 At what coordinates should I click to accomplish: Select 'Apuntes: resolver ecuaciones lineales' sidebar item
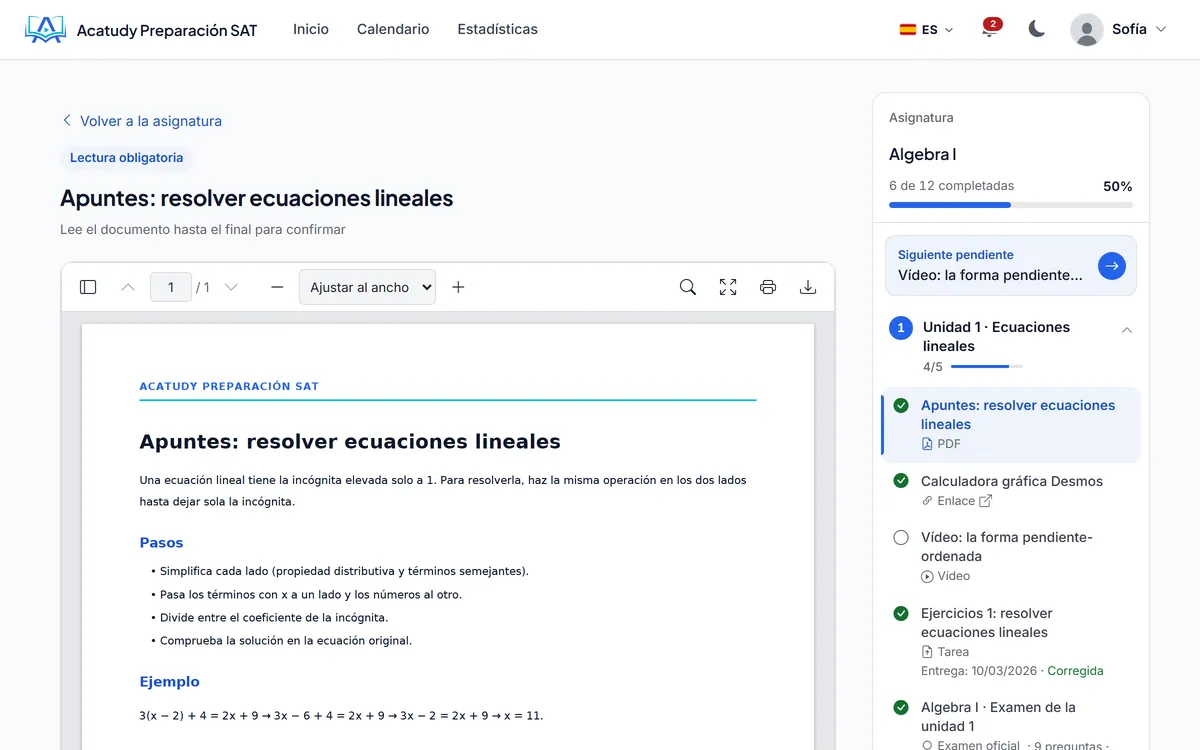click(x=1011, y=425)
